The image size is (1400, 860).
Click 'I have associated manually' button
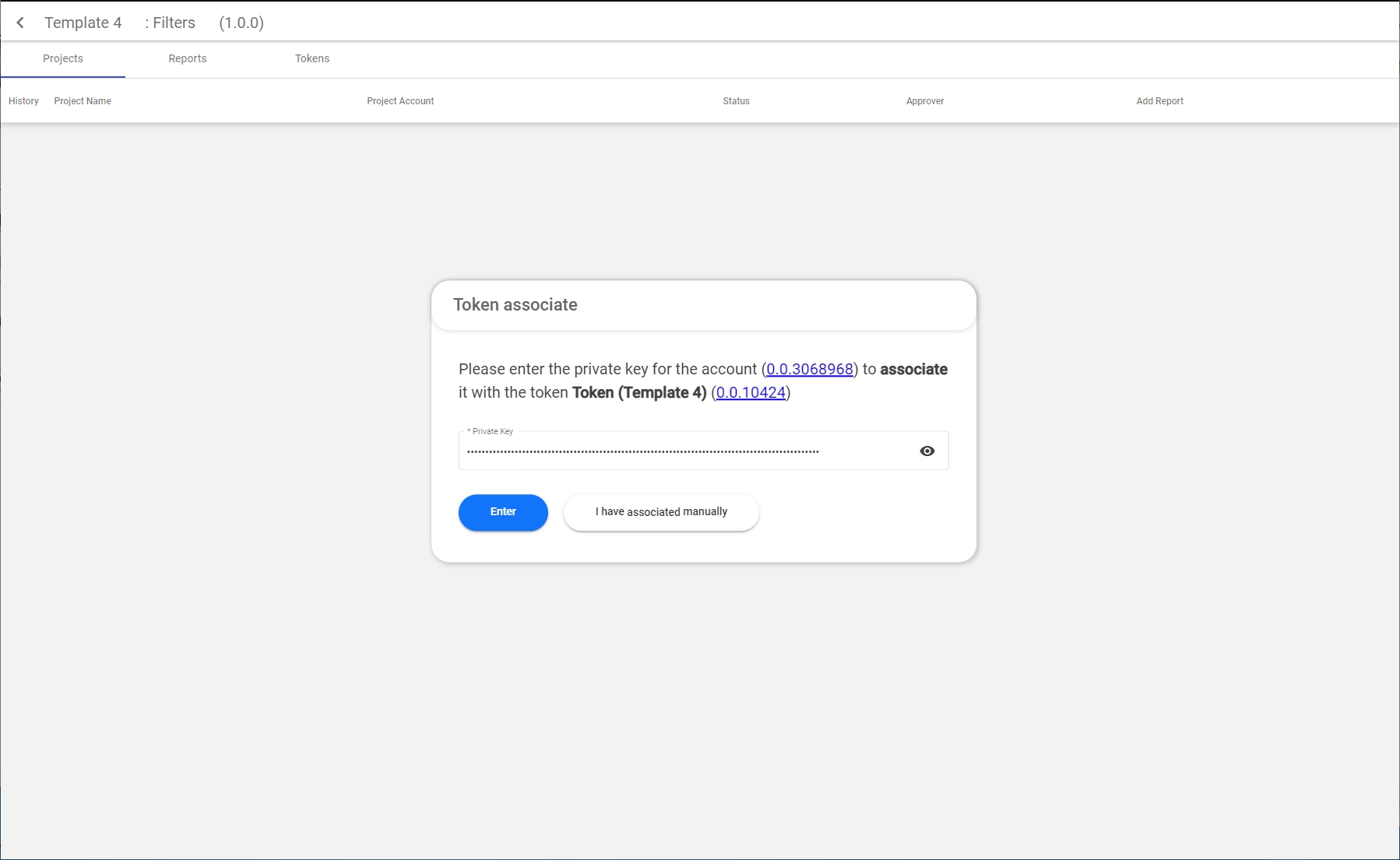(661, 512)
